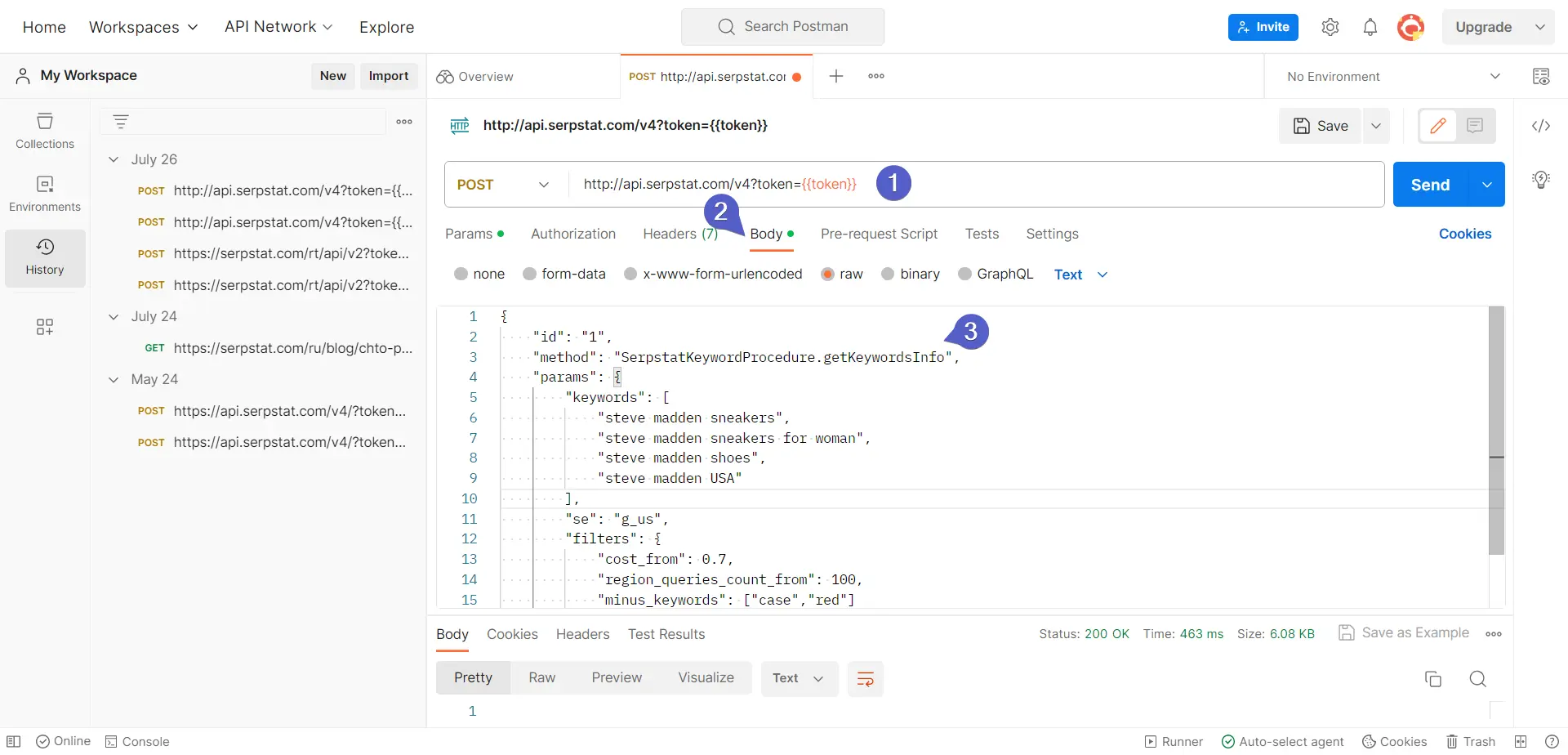The image size is (1568, 755).
Task: Click the Import button
Action: coord(389,76)
